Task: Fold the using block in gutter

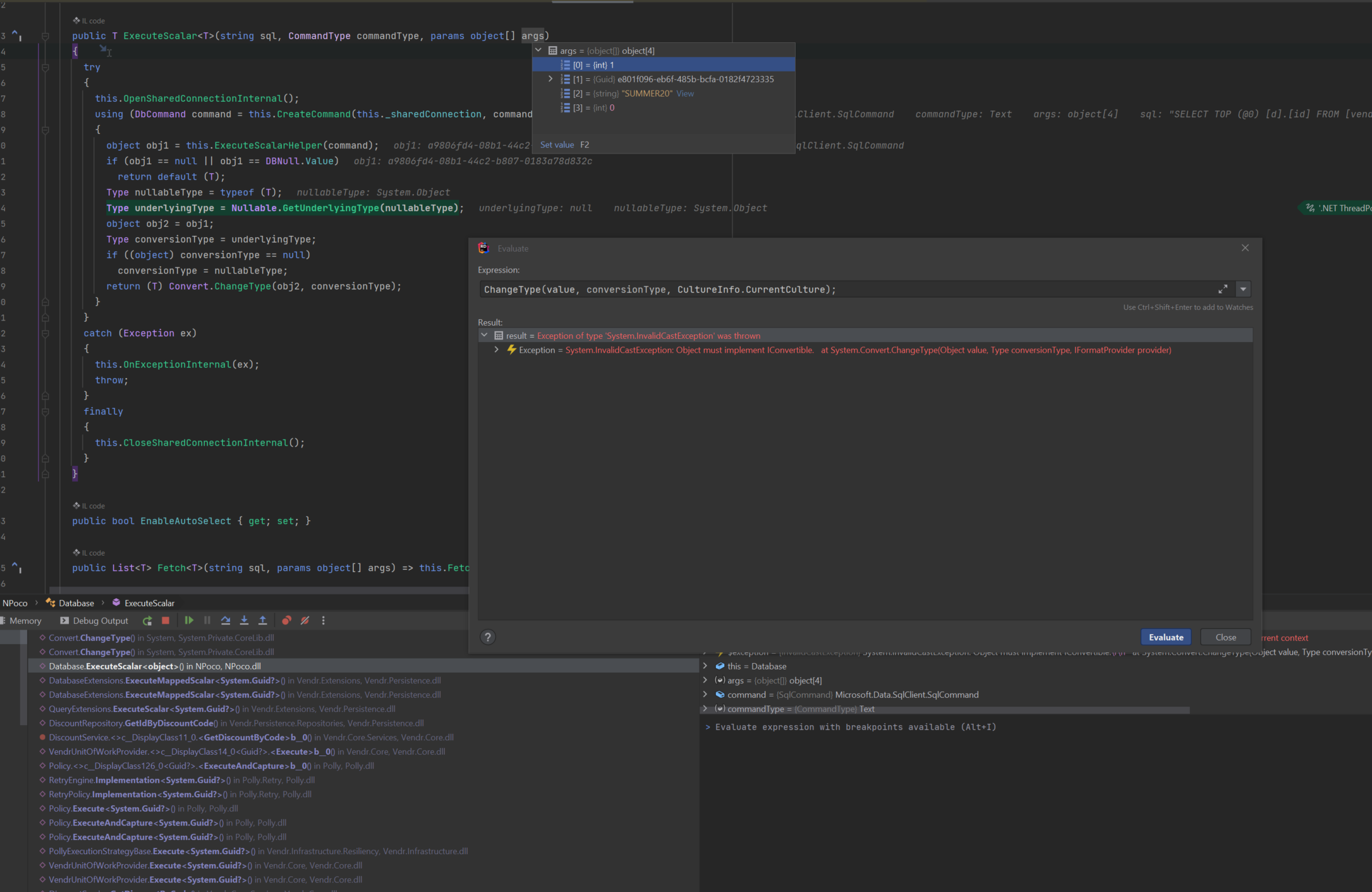Action: click(x=46, y=130)
